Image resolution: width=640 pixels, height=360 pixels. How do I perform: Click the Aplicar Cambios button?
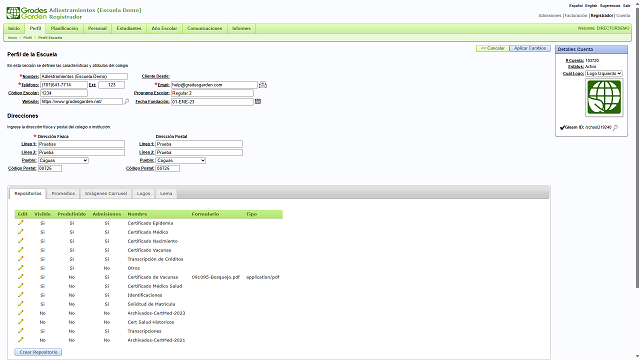pyautogui.click(x=530, y=48)
